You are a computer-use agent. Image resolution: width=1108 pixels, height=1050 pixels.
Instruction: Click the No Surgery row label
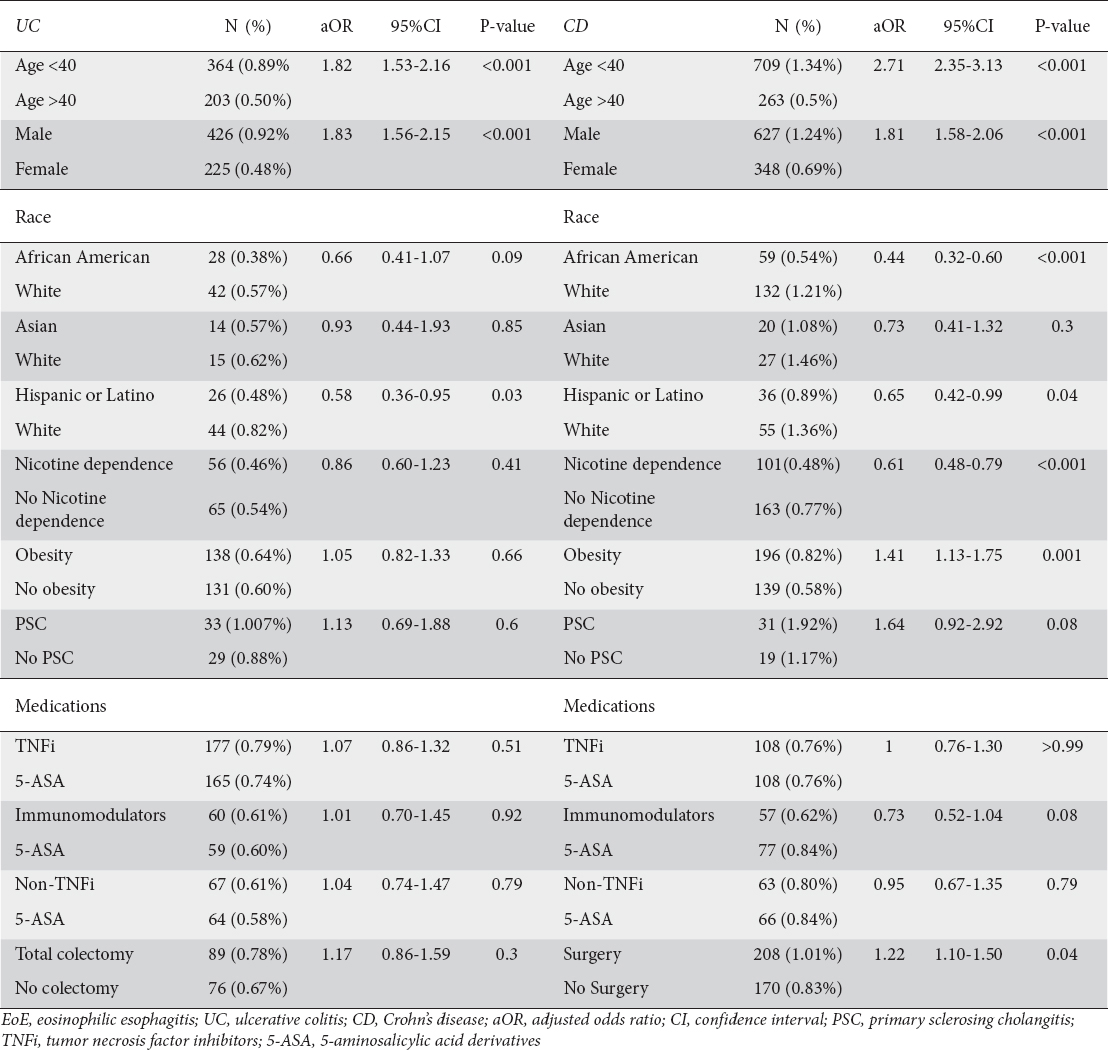[606, 988]
